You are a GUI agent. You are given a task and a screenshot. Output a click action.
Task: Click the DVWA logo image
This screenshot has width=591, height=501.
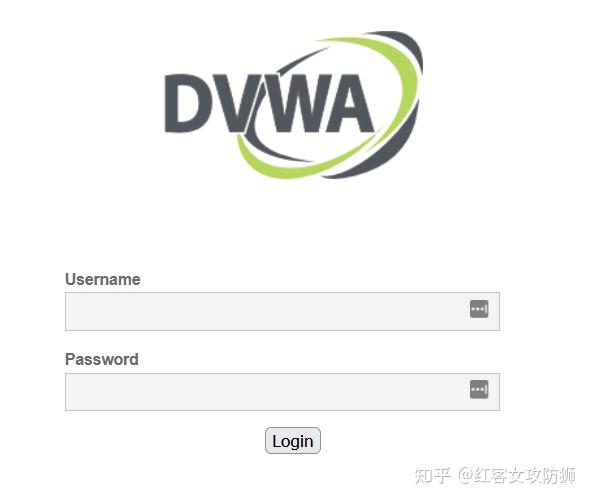(x=294, y=105)
